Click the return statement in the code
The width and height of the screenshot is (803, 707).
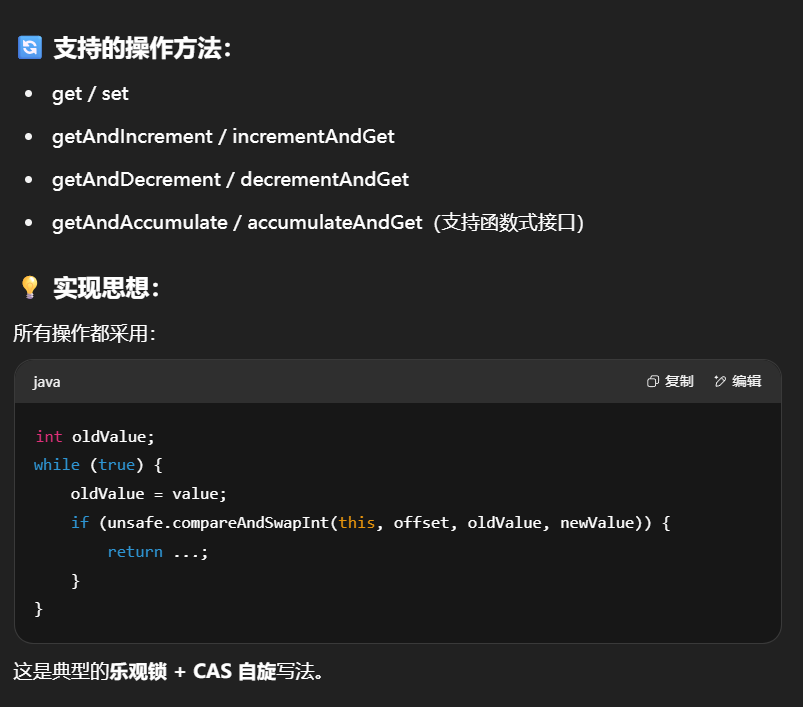coord(157,552)
